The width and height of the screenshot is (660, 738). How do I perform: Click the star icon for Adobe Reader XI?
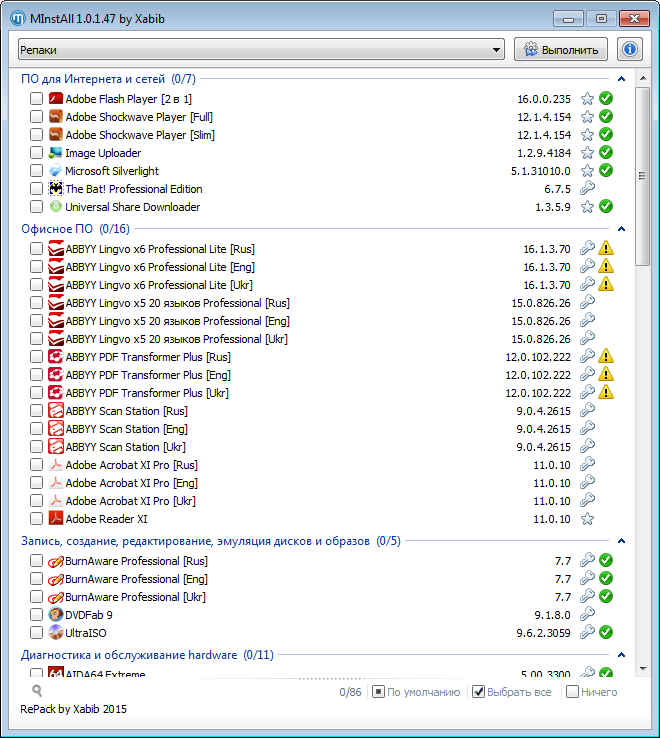(x=587, y=519)
